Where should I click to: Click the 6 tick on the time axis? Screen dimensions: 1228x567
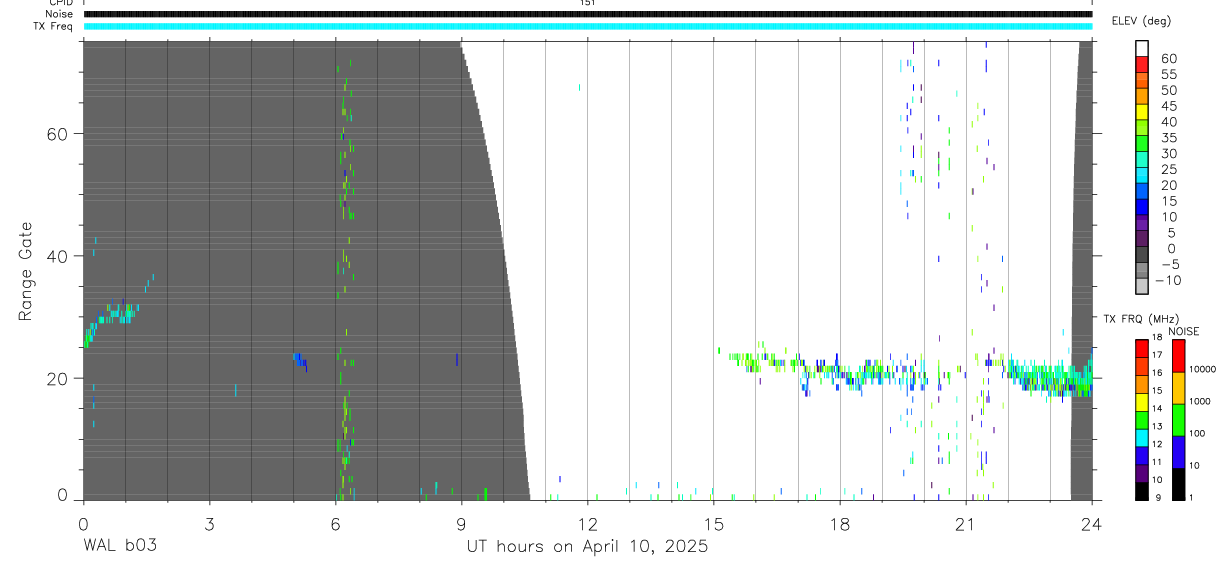click(x=335, y=521)
